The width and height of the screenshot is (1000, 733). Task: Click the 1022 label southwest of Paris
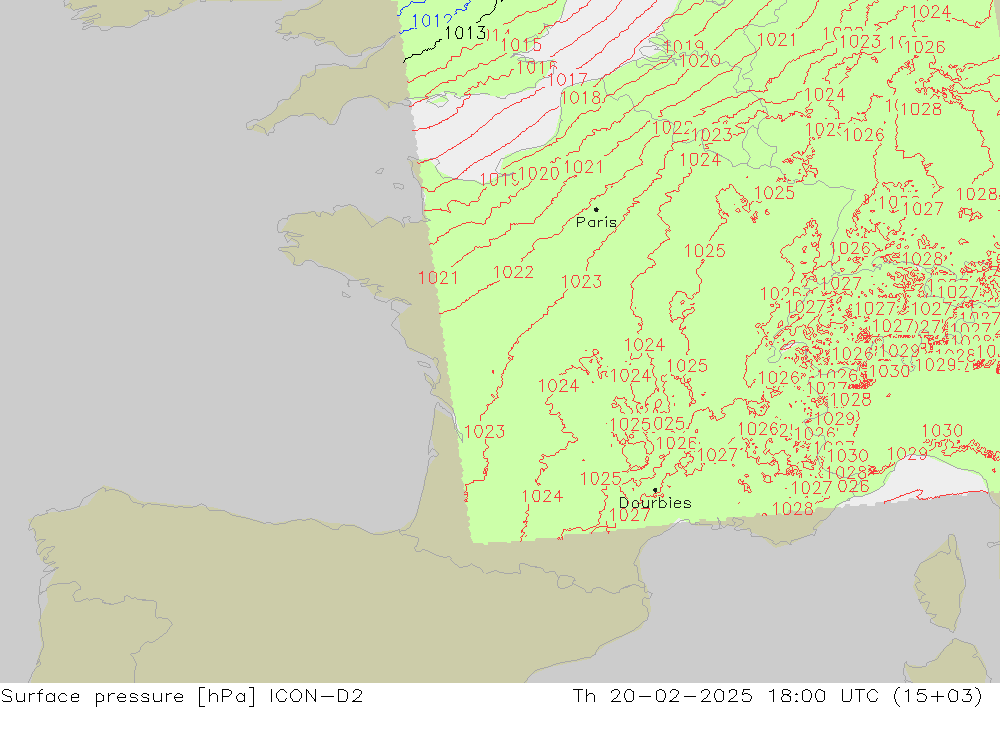513,272
